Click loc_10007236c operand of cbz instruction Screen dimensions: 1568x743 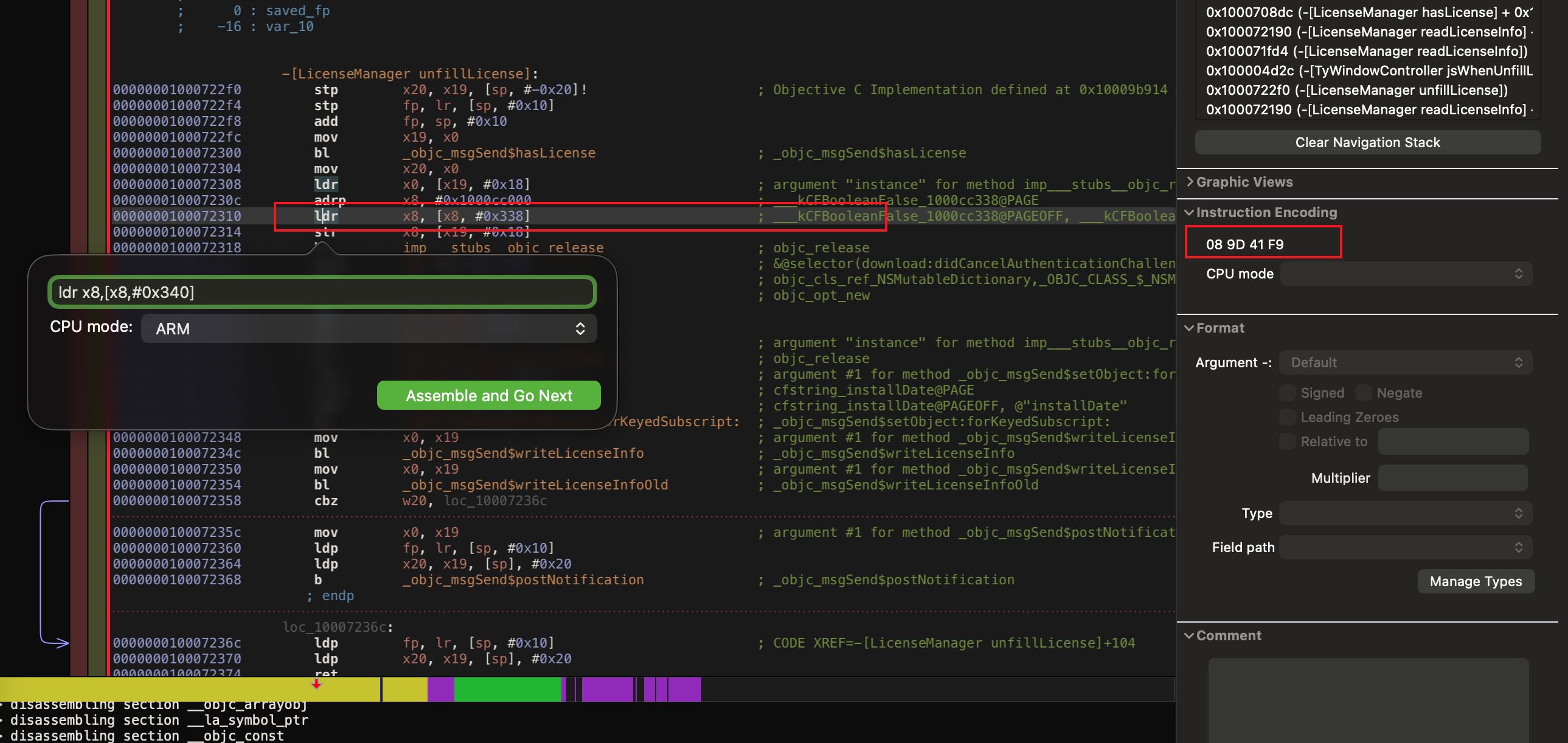coord(495,501)
